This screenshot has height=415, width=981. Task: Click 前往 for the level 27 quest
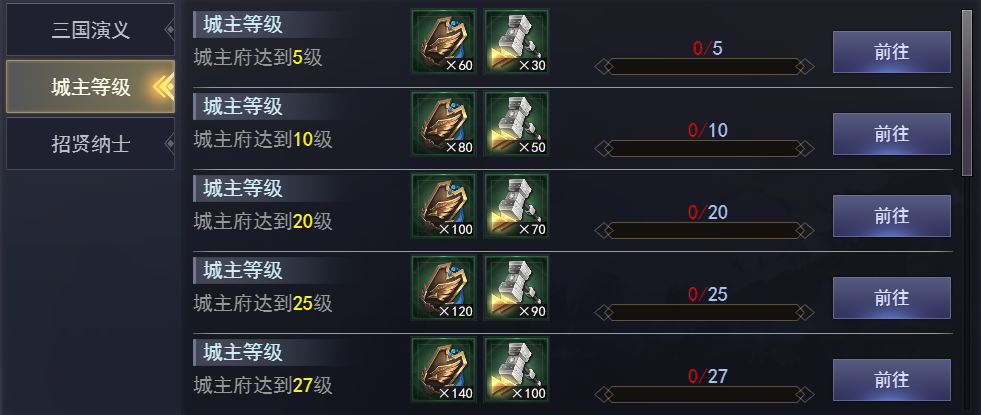tap(892, 380)
